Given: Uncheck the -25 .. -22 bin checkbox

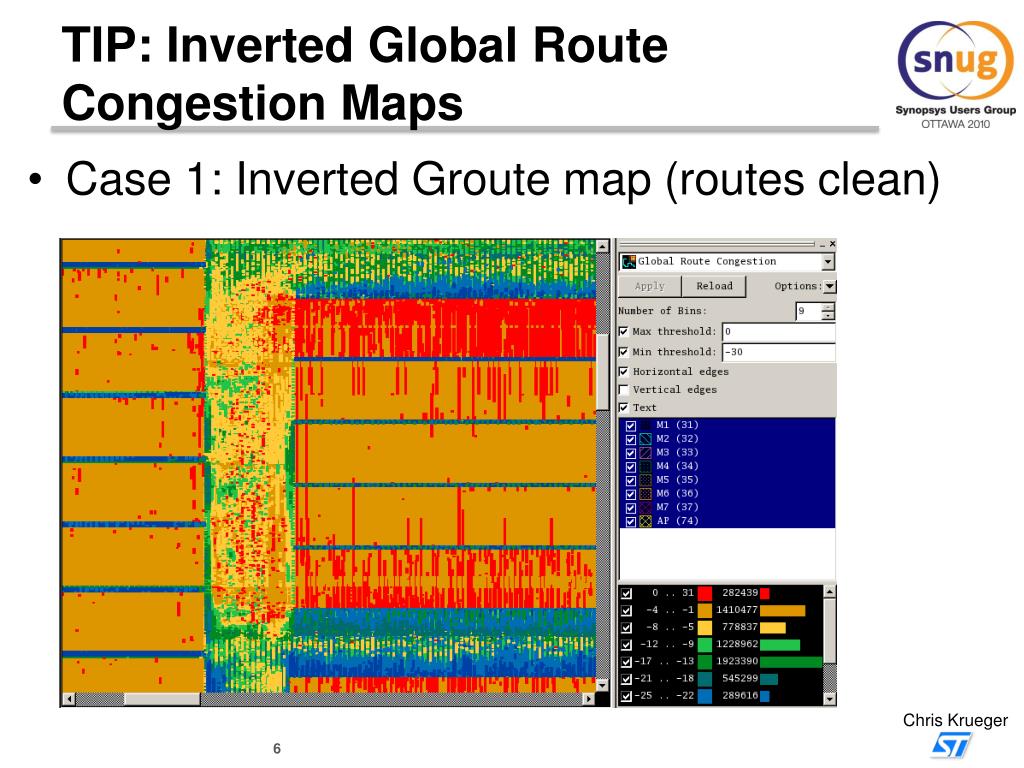Looking at the screenshot, I should click(x=627, y=696).
